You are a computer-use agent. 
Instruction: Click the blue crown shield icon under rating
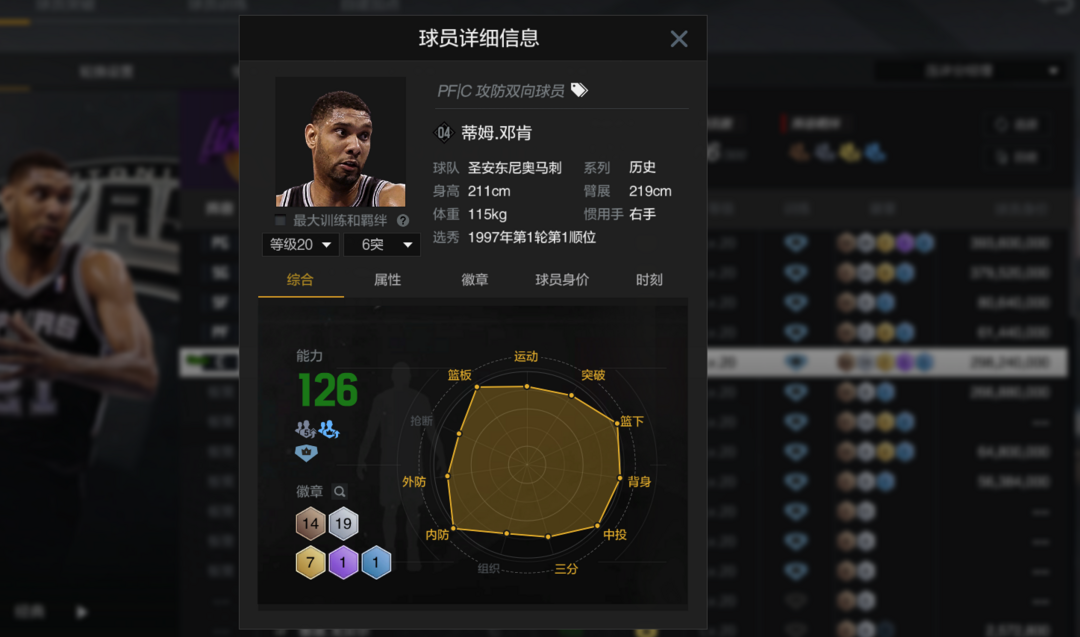[x=306, y=452]
